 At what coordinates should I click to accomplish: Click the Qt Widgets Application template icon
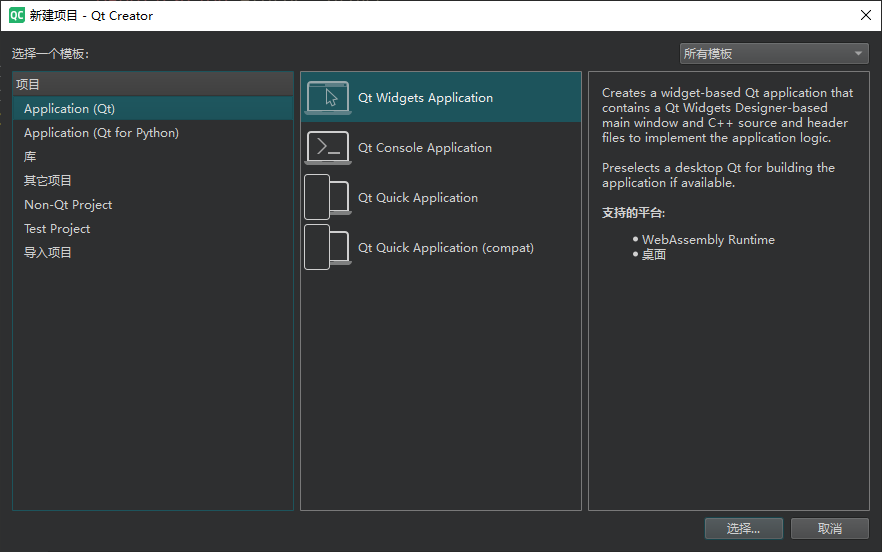coord(328,98)
